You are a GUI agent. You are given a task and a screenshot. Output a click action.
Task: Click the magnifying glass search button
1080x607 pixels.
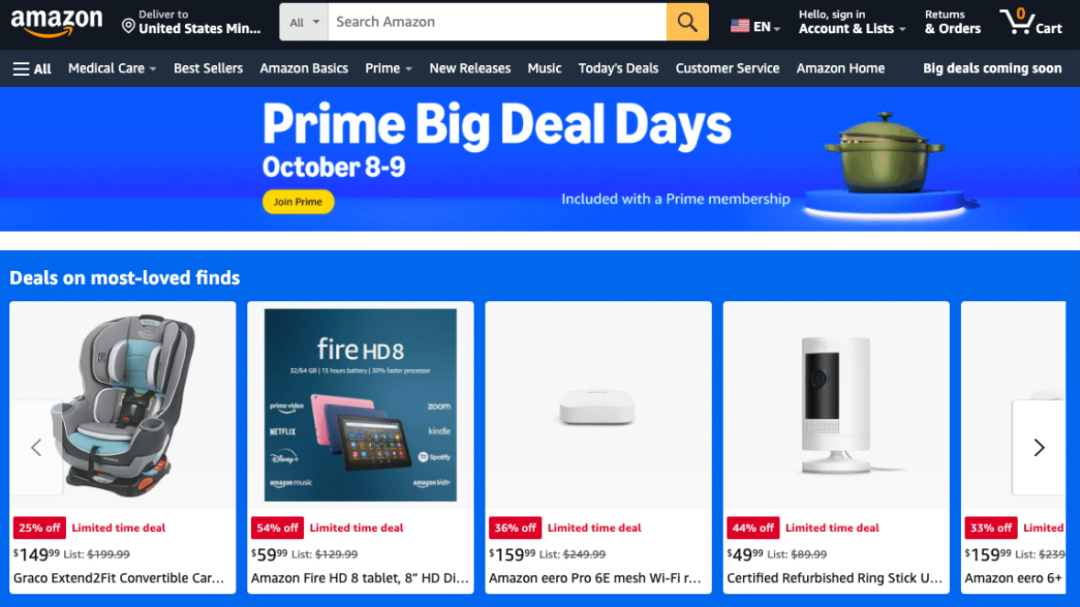click(x=687, y=22)
